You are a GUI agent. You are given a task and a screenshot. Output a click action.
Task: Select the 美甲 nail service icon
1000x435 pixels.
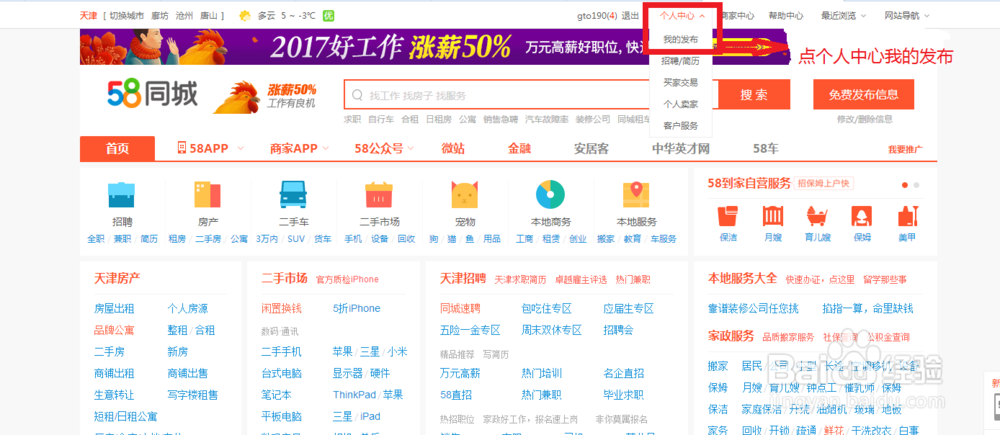[907, 216]
